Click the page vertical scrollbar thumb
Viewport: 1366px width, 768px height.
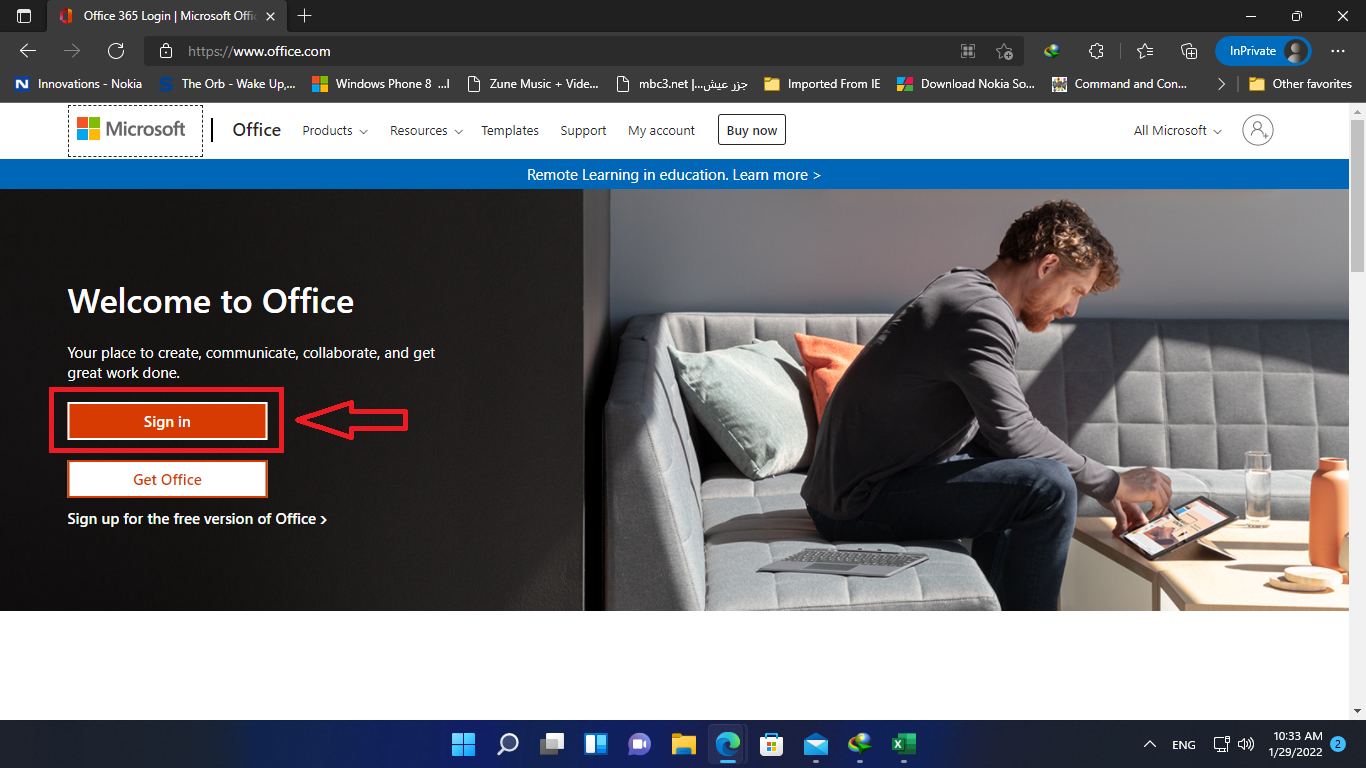(x=1357, y=194)
